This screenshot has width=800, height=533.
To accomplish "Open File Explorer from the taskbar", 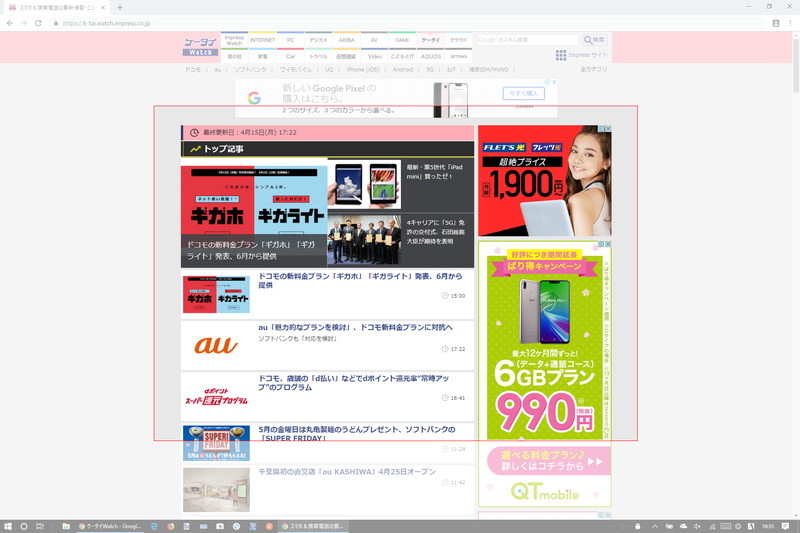I will coord(66,526).
